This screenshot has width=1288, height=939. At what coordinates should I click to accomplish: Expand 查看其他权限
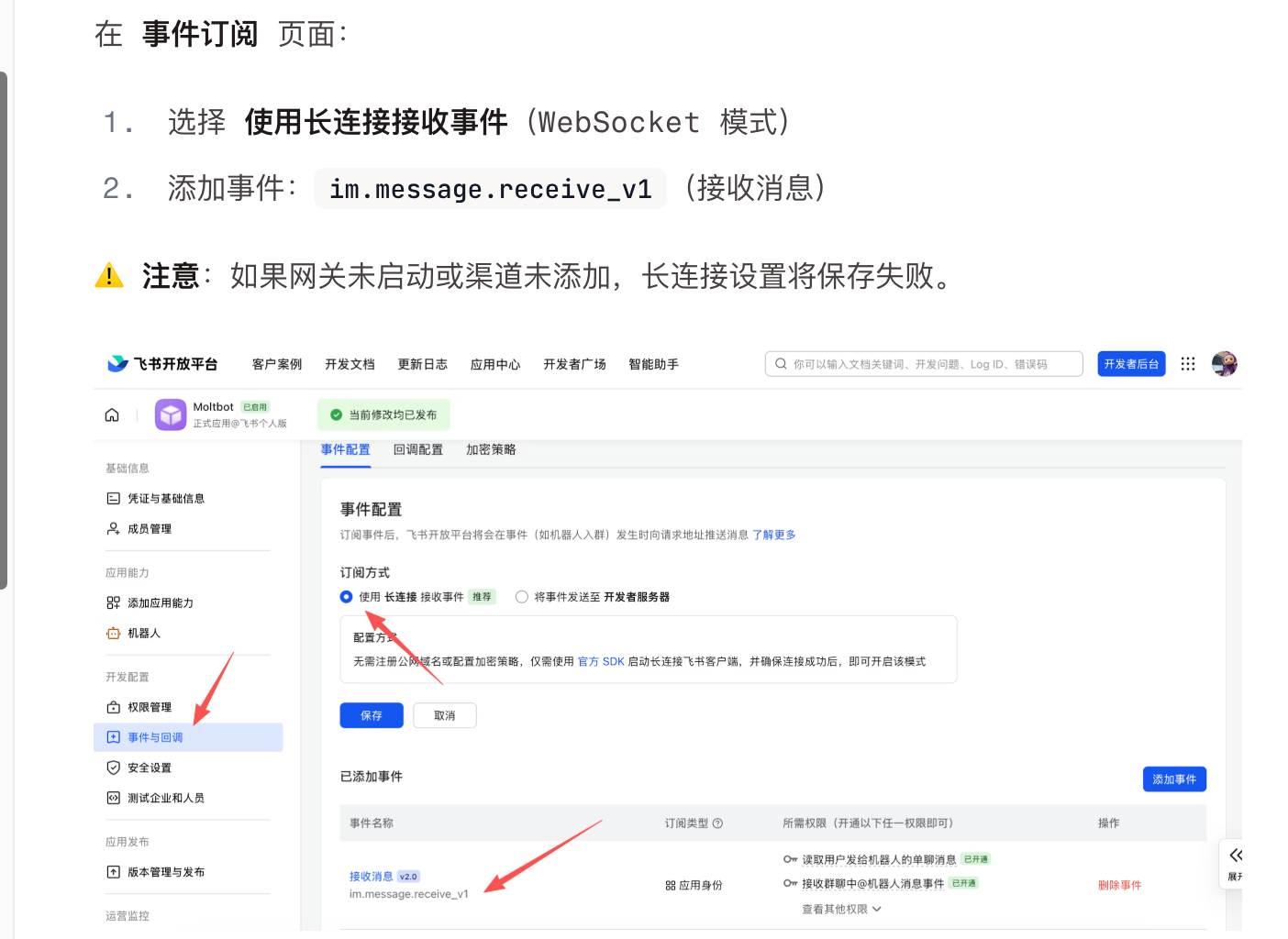[x=839, y=908]
